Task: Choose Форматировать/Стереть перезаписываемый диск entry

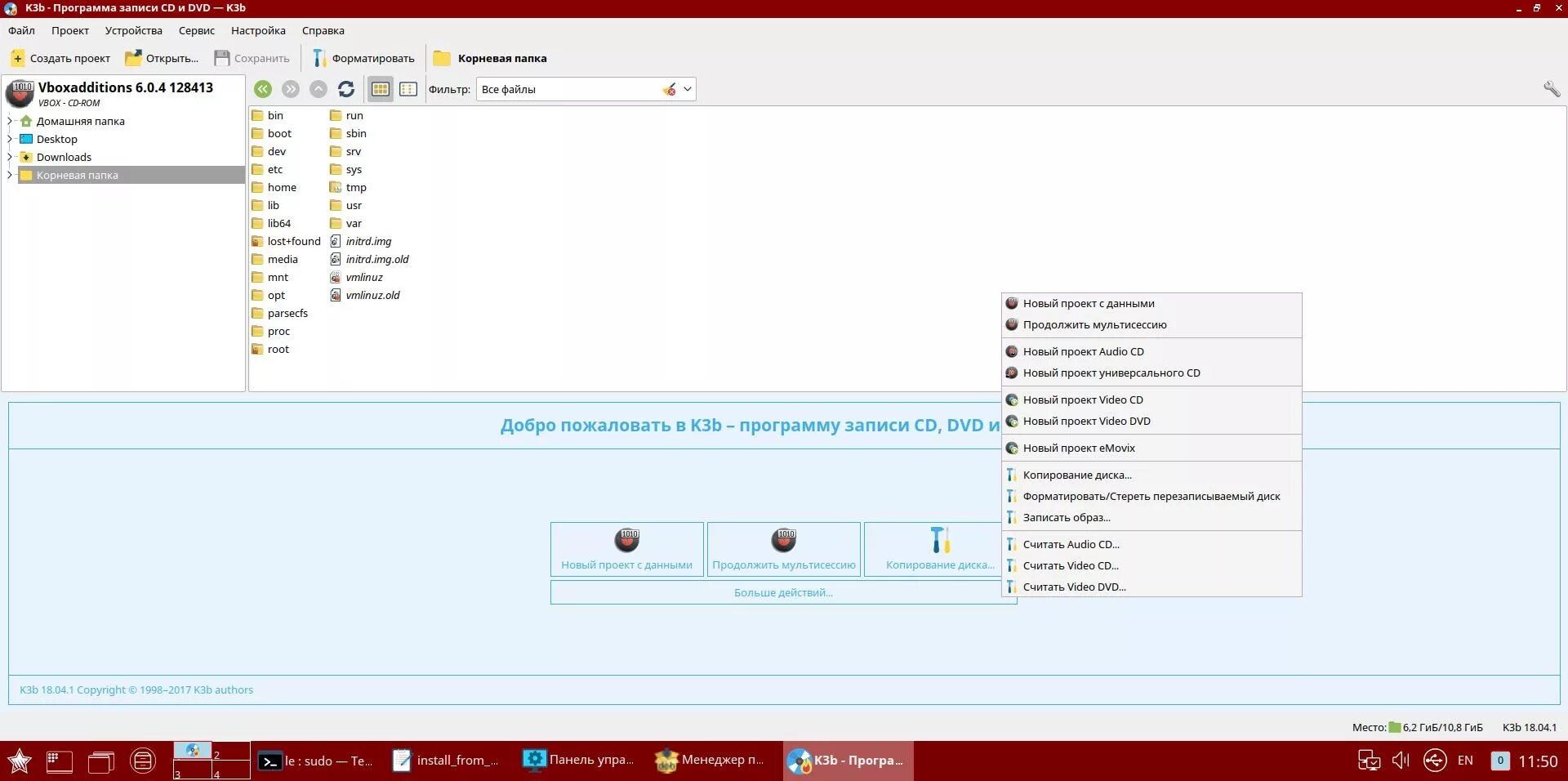Action: click(x=1151, y=496)
